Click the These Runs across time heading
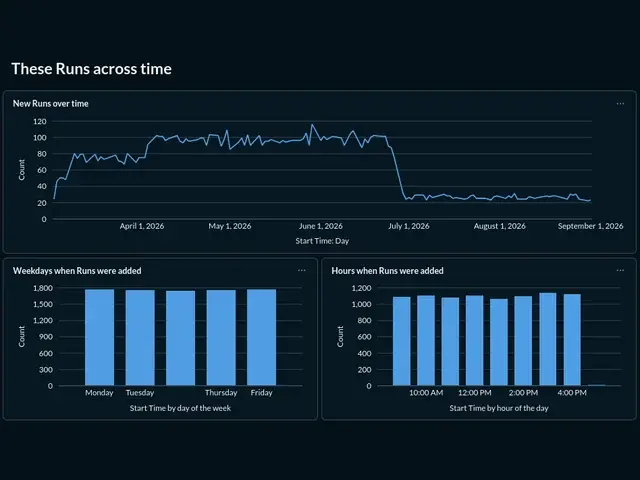Image resolution: width=640 pixels, height=480 pixels. point(91,69)
